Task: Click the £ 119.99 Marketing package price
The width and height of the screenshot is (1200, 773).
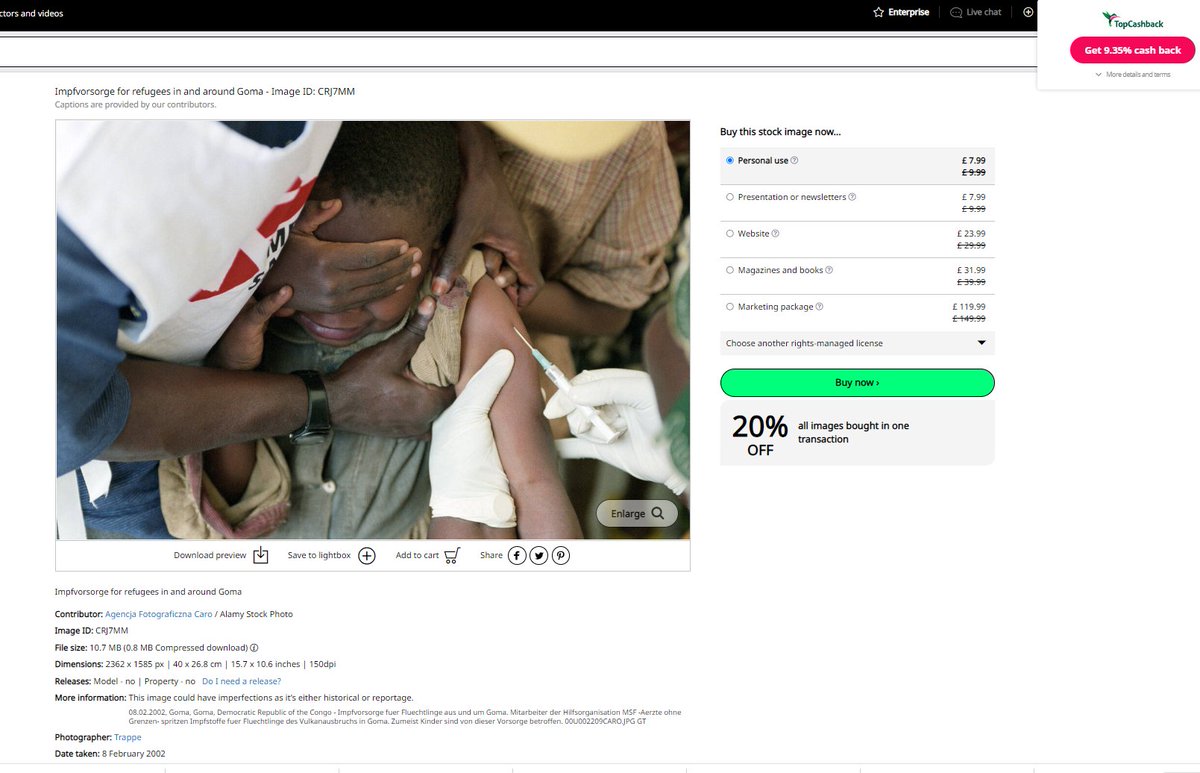Action: 968,307
